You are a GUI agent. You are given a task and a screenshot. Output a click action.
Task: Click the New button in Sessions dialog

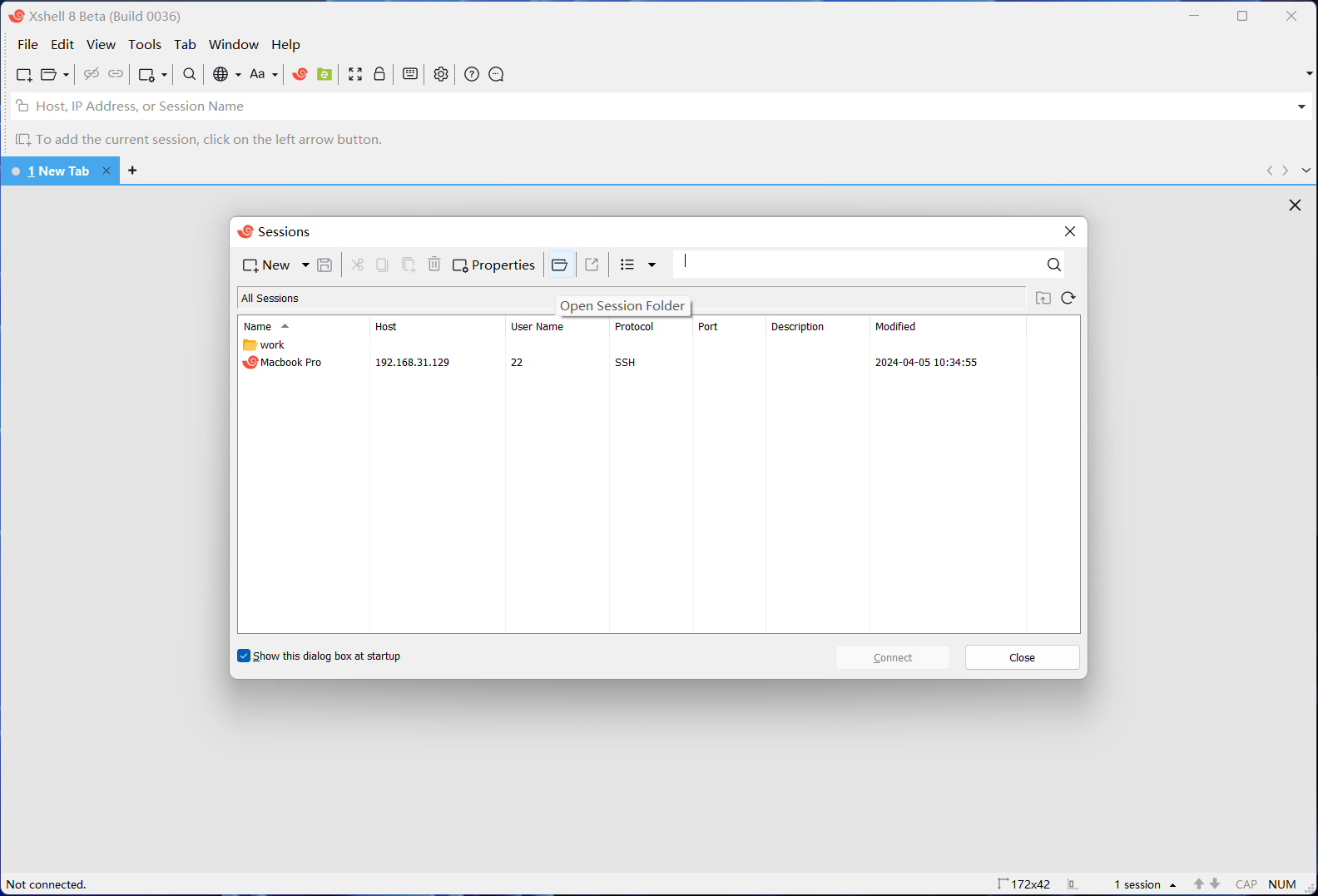click(x=266, y=265)
